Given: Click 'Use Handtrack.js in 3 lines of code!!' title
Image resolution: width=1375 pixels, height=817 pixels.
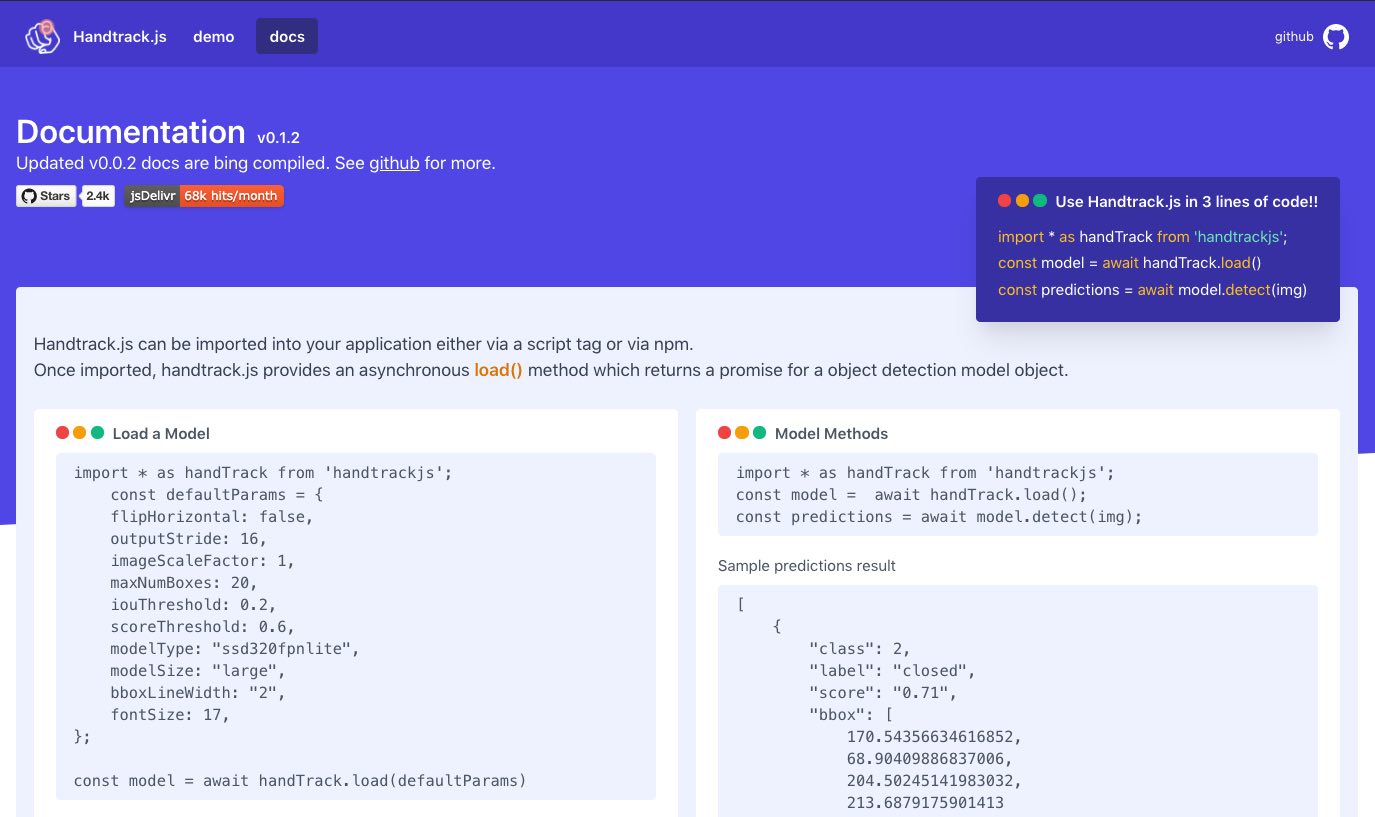Looking at the screenshot, I should 1186,202.
